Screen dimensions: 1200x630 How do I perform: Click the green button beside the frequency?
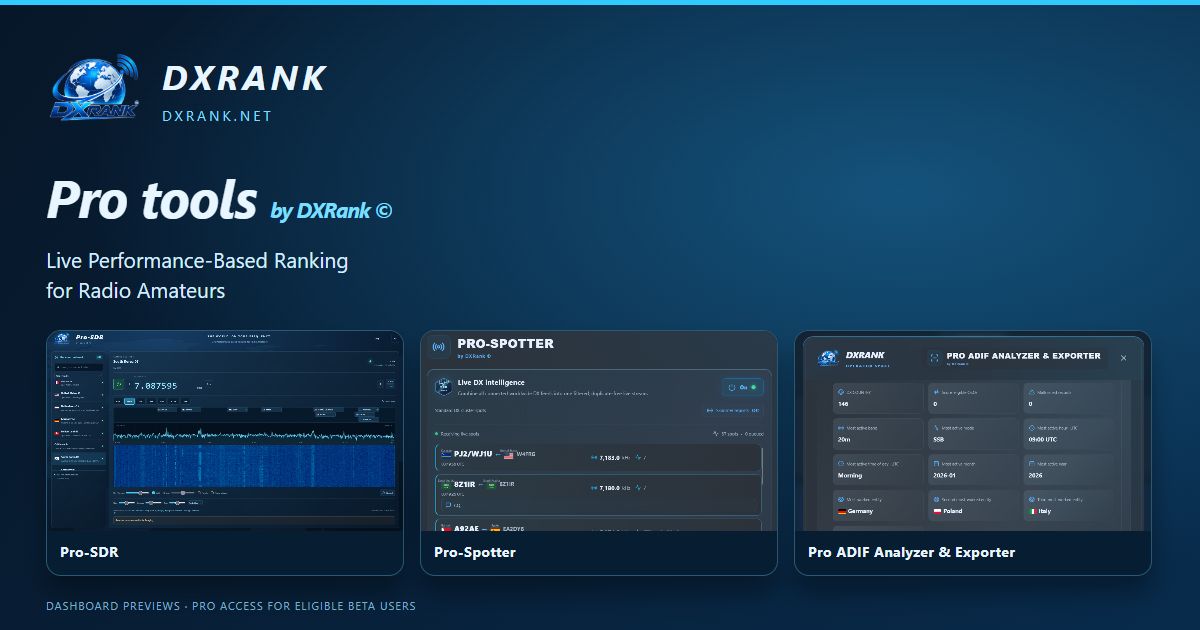coord(119,384)
